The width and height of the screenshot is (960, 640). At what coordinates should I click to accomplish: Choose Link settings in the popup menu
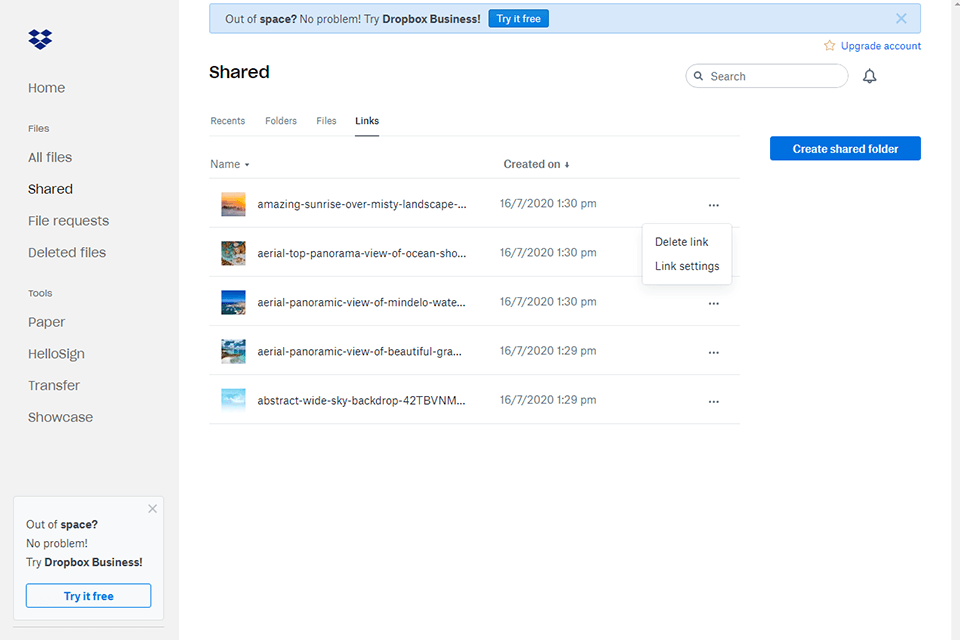click(686, 266)
